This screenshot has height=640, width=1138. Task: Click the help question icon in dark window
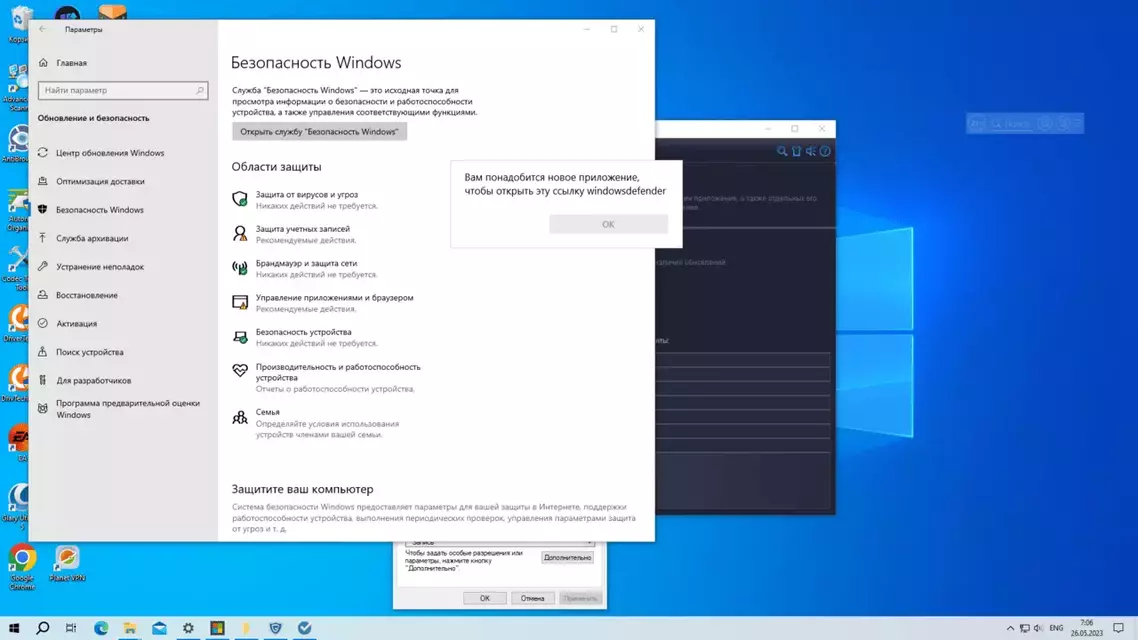[825, 151]
